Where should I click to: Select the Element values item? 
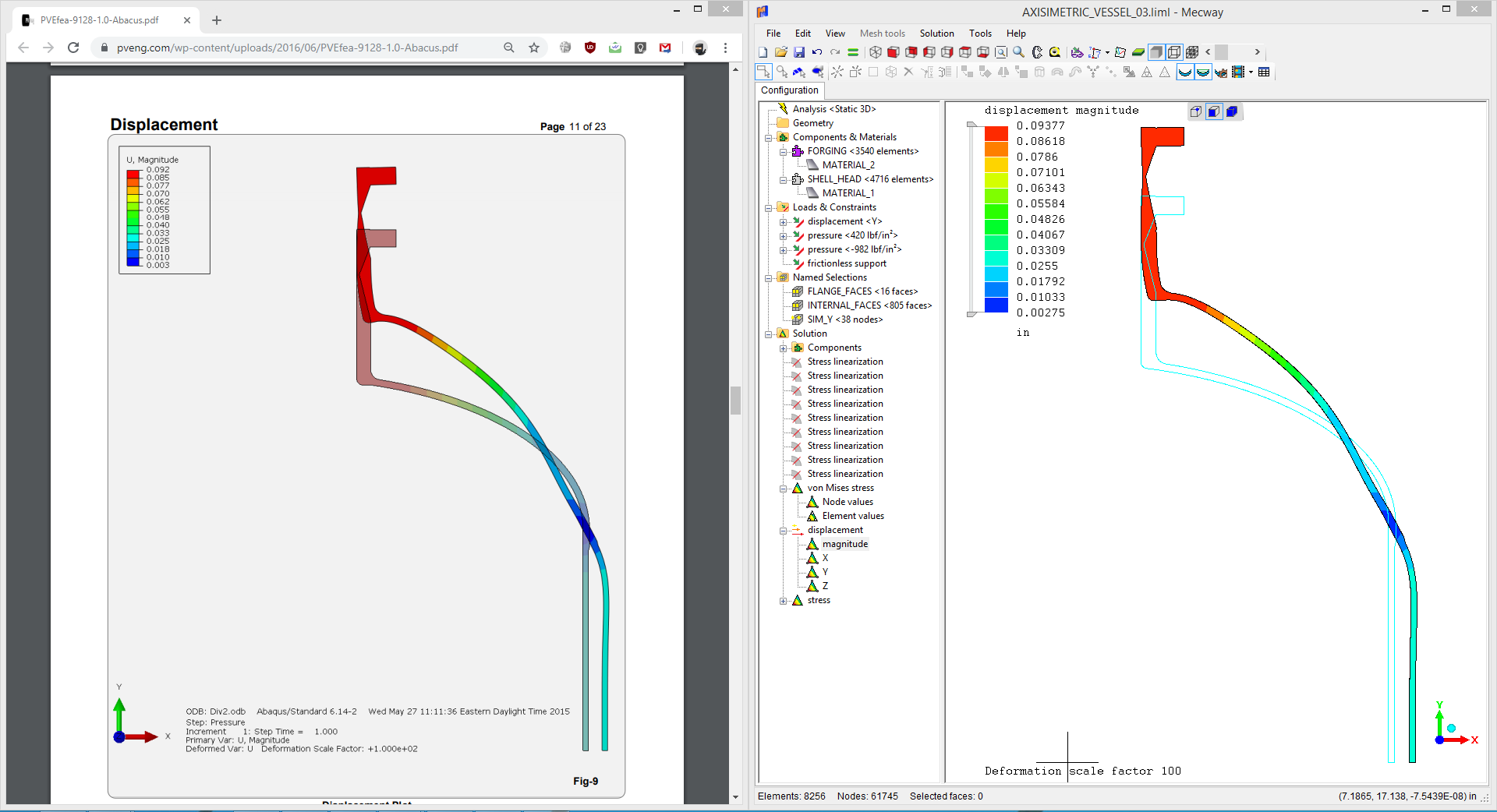pos(853,516)
